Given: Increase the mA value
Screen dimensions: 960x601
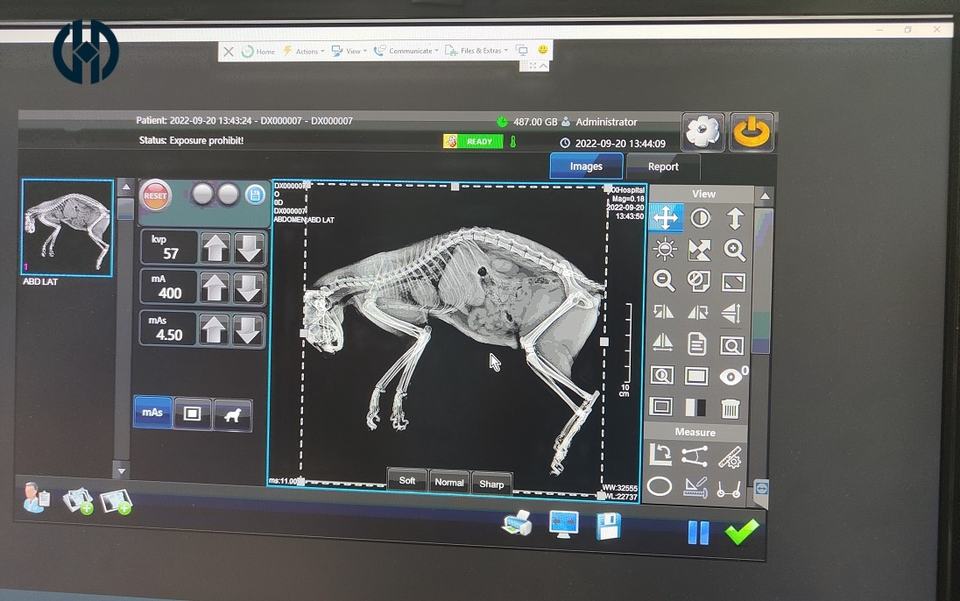Looking at the screenshot, I should 215,288.
